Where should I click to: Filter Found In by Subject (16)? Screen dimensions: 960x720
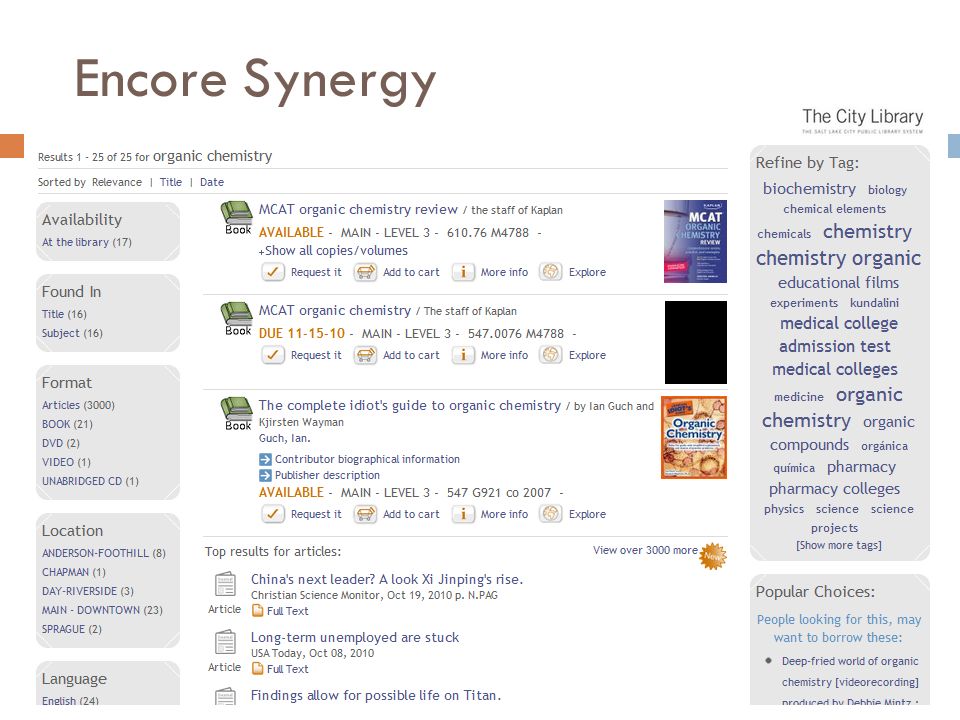tap(72, 333)
